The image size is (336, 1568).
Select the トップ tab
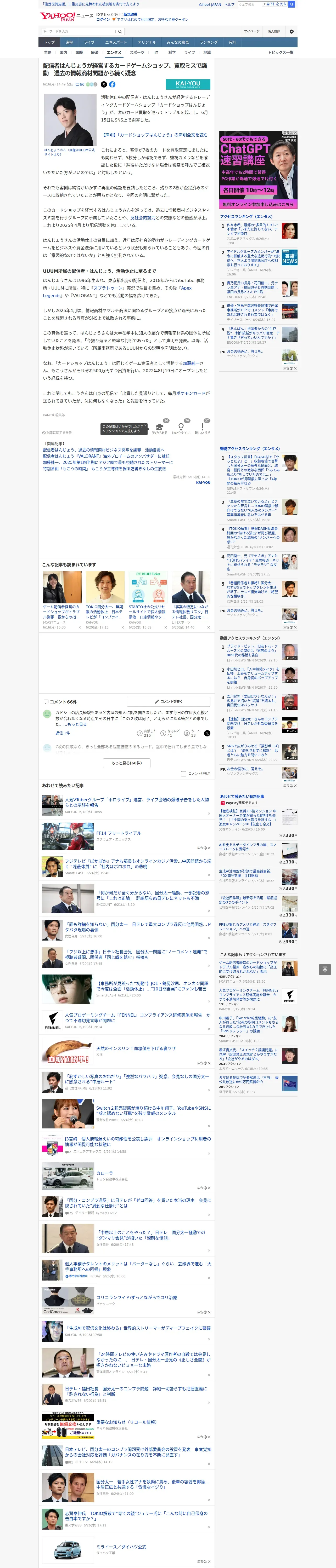pyautogui.click(x=49, y=43)
